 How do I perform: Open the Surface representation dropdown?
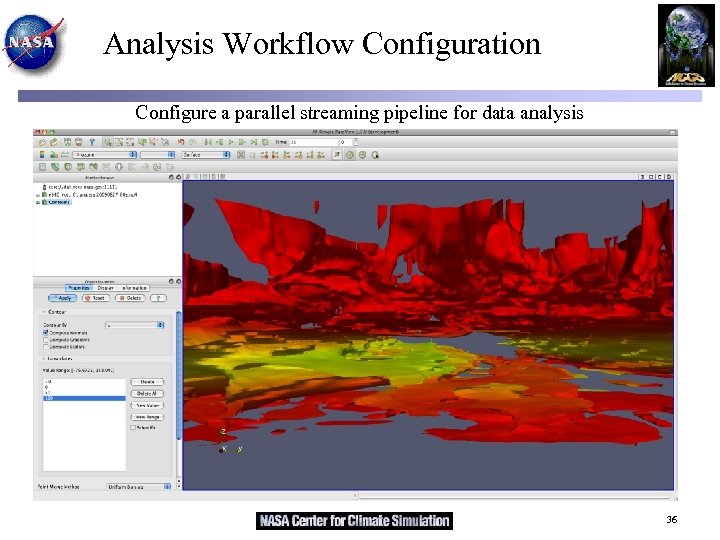click(x=206, y=155)
